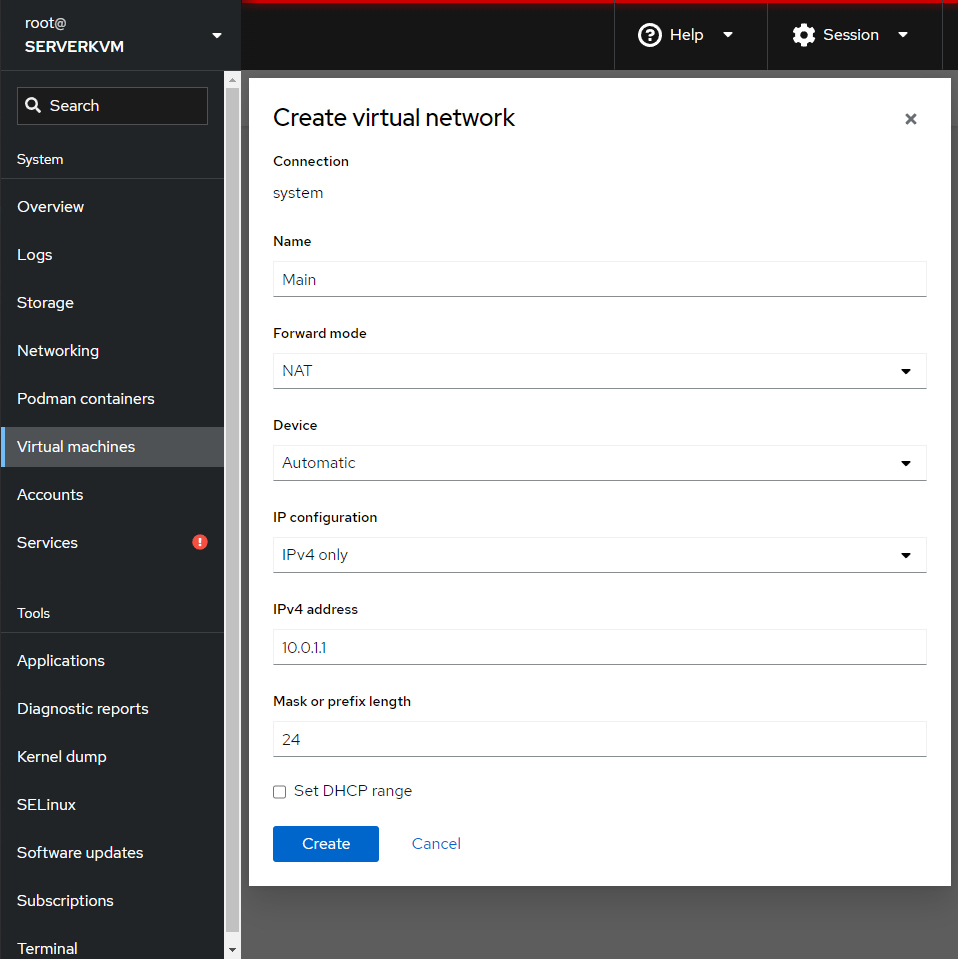Close the Create virtual network dialog
The image size is (958, 959).
[910, 119]
